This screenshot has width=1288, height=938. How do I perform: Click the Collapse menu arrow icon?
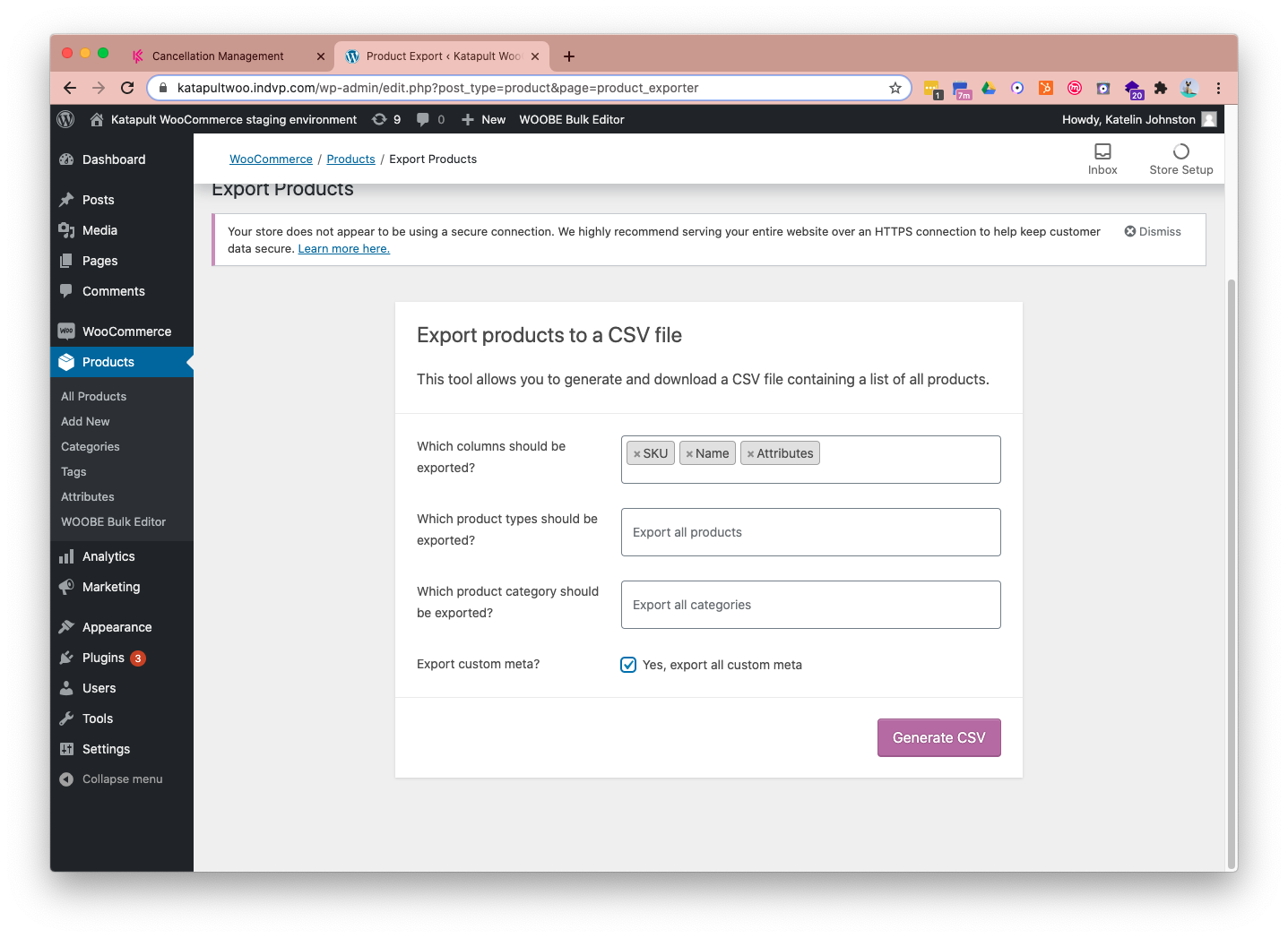tap(66, 779)
